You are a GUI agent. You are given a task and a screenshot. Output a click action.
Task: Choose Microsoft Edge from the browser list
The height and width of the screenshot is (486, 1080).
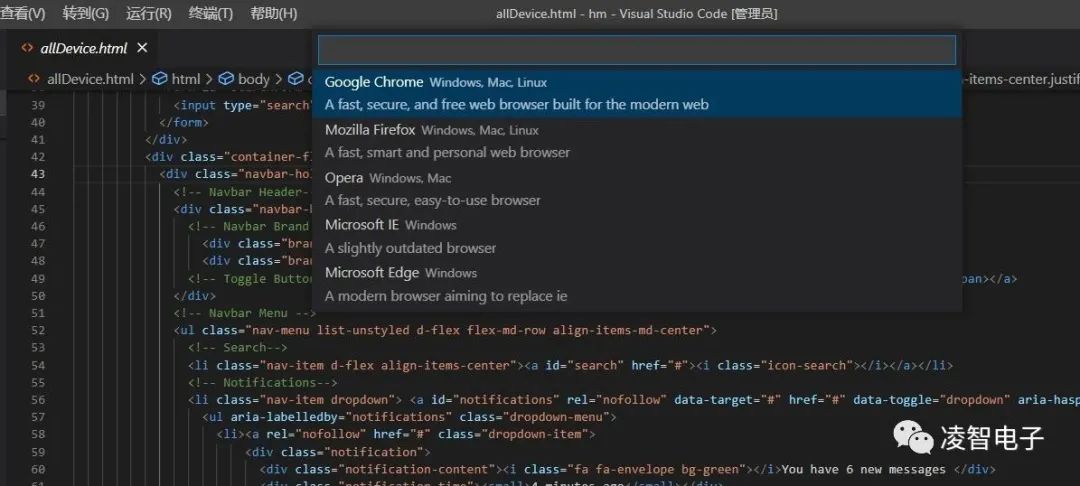pos(636,284)
